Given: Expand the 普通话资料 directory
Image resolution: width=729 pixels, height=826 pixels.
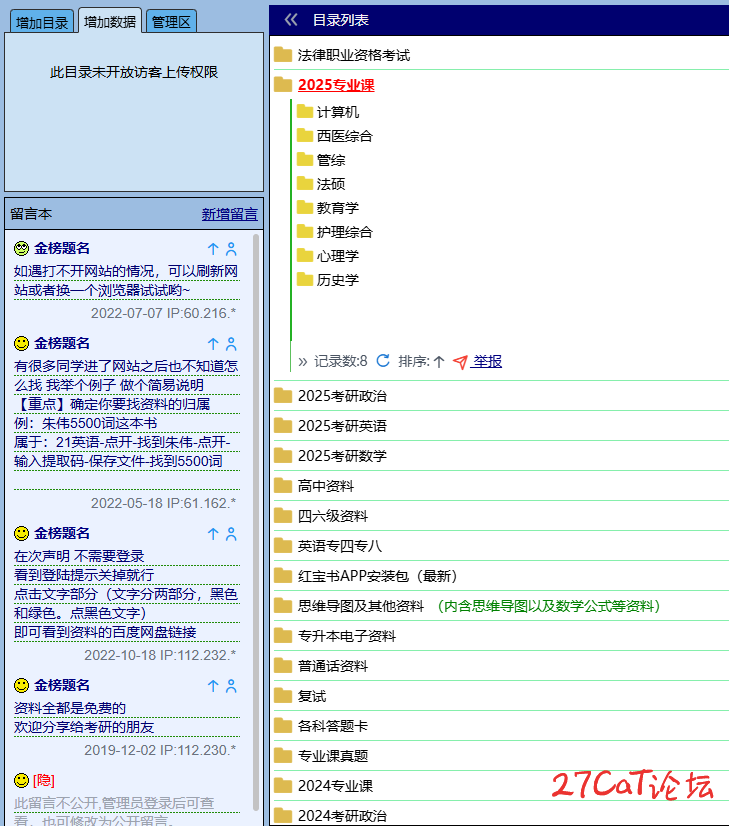Looking at the screenshot, I should coord(332,666).
